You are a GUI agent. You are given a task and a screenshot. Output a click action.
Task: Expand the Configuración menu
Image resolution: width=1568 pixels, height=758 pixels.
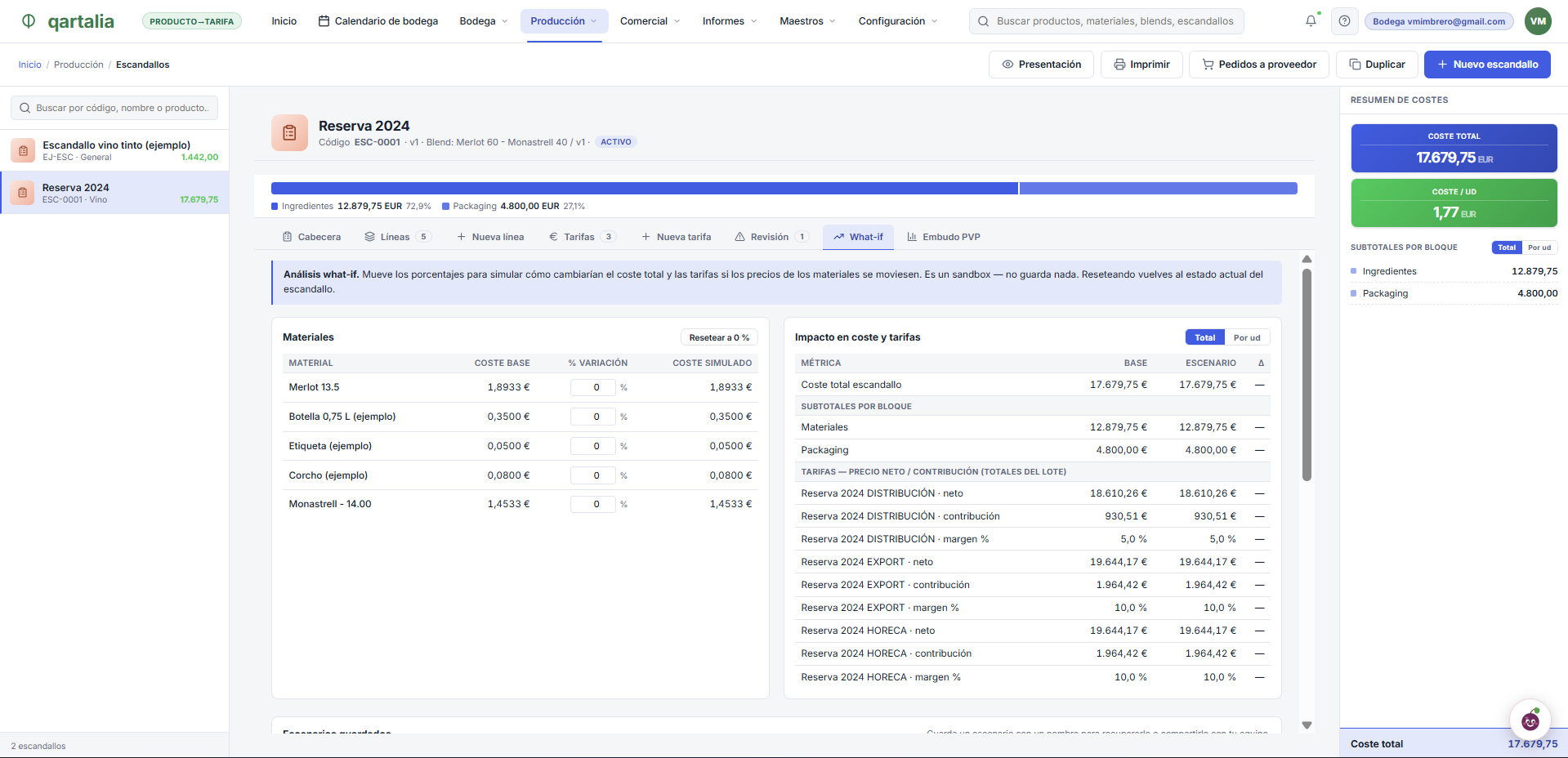(898, 21)
